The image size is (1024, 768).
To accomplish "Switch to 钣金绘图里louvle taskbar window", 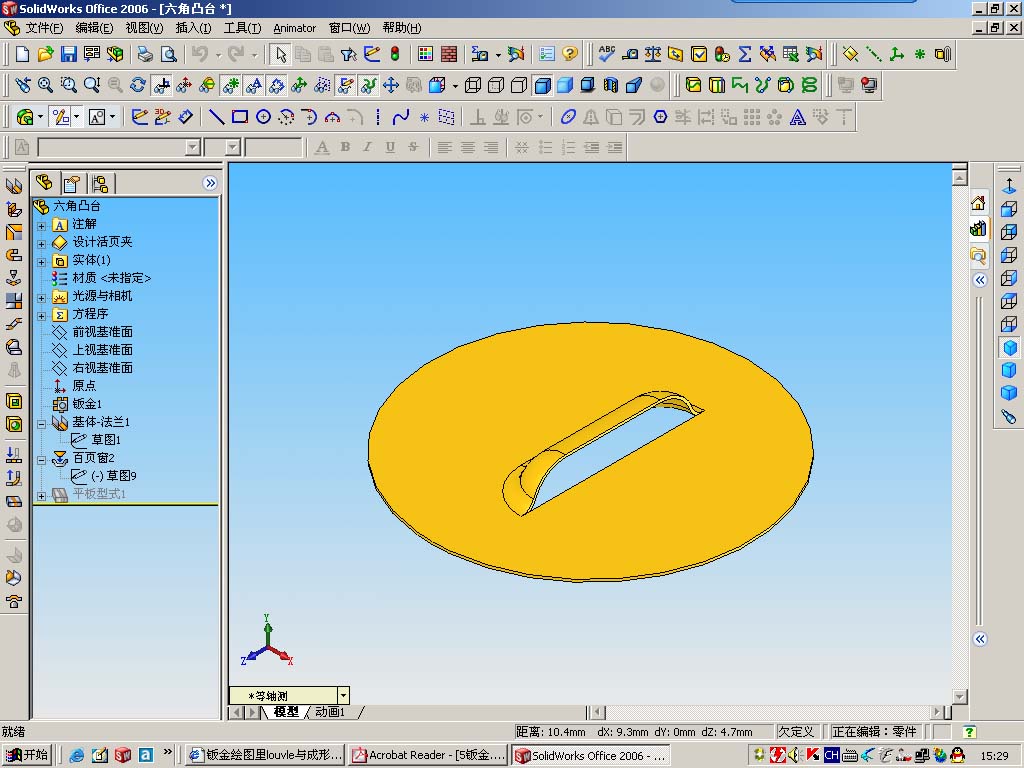I will 264,755.
